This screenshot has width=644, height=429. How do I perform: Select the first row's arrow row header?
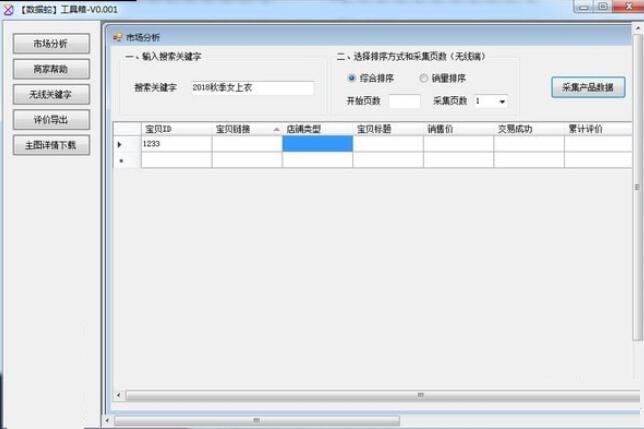(x=127, y=144)
